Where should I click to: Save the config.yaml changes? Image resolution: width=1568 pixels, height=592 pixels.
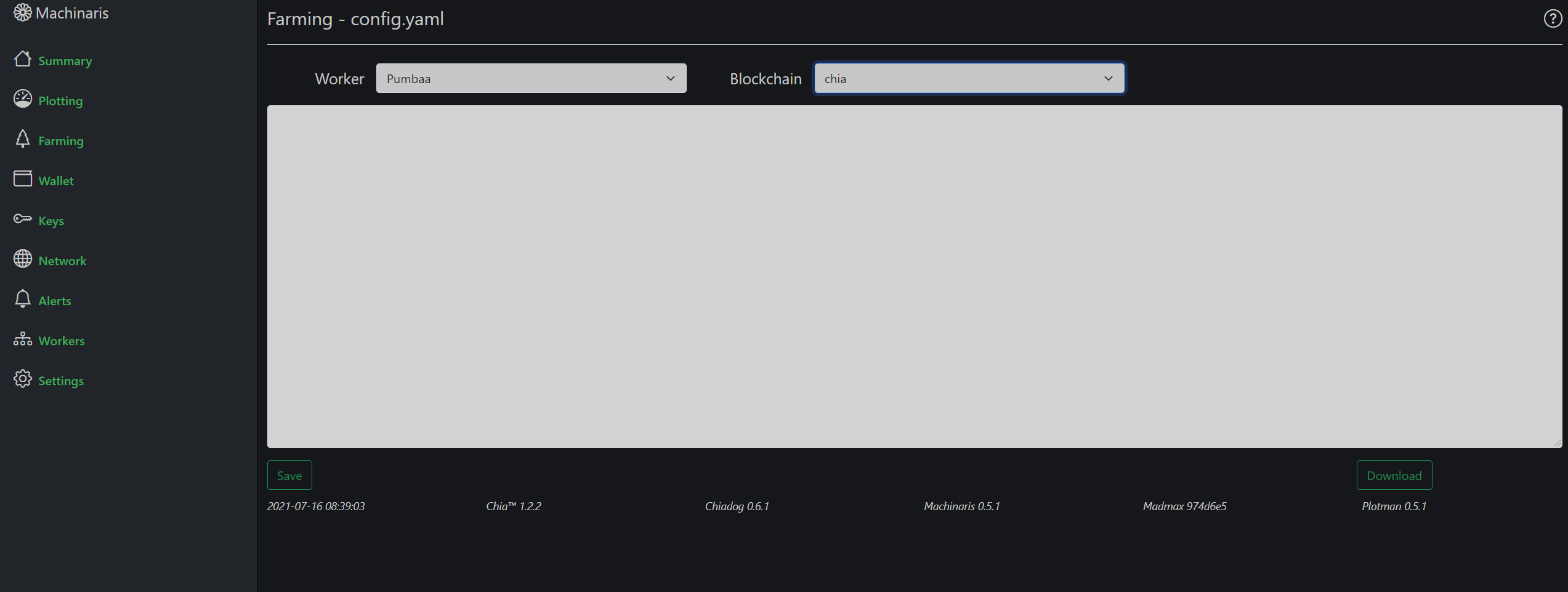pos(289,475)
